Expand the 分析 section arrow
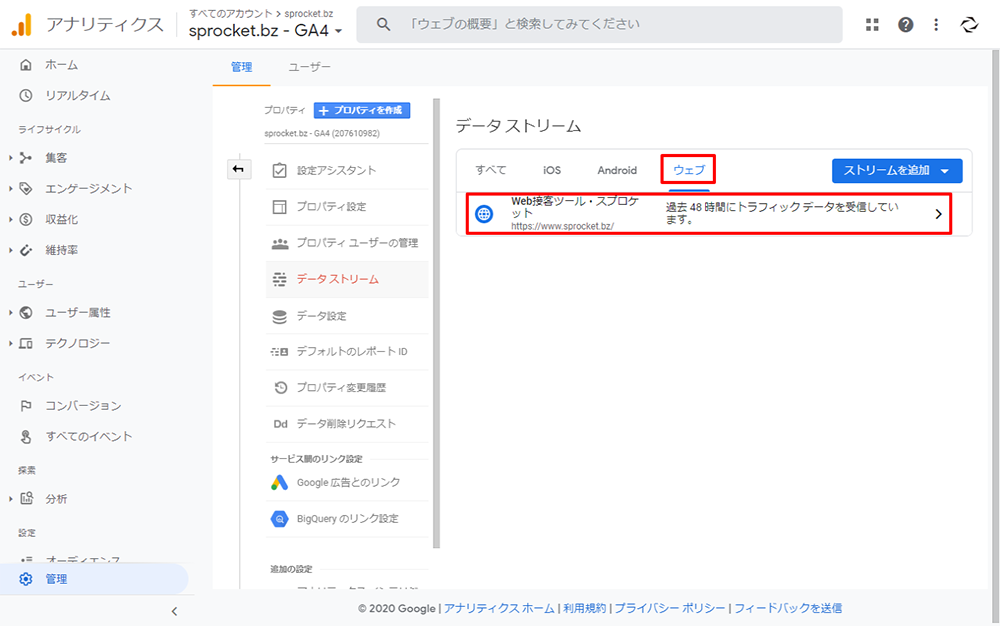This screenshot has height=626, width=1000. pos(10,499)
